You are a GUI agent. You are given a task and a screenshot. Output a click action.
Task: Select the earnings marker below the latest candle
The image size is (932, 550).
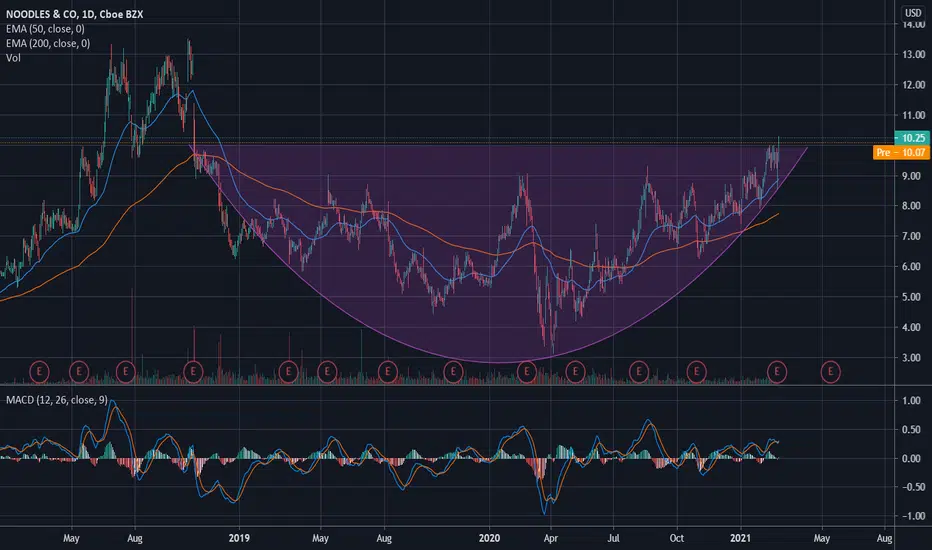click(777, 372)
